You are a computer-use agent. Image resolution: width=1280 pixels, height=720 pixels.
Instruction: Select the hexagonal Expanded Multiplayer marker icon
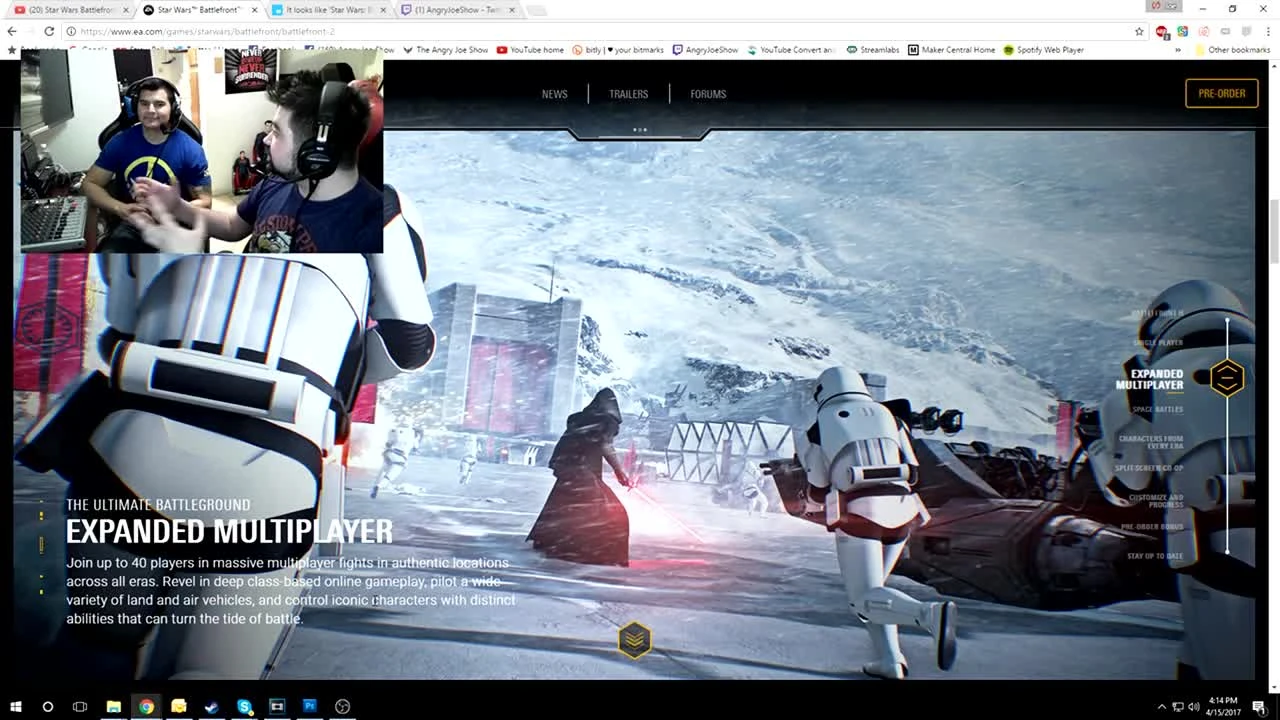pyautogui.click(x=1227, y=378)
